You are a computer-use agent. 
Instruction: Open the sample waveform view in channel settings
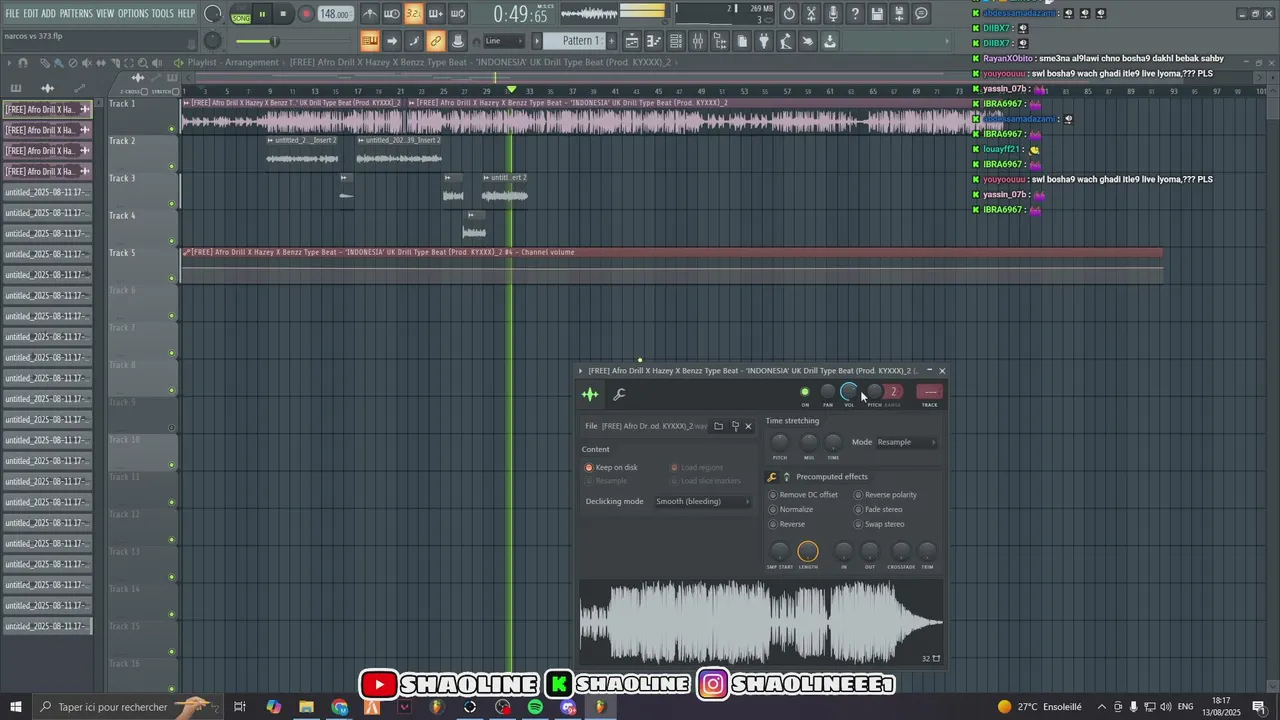(x=591, y=394)
